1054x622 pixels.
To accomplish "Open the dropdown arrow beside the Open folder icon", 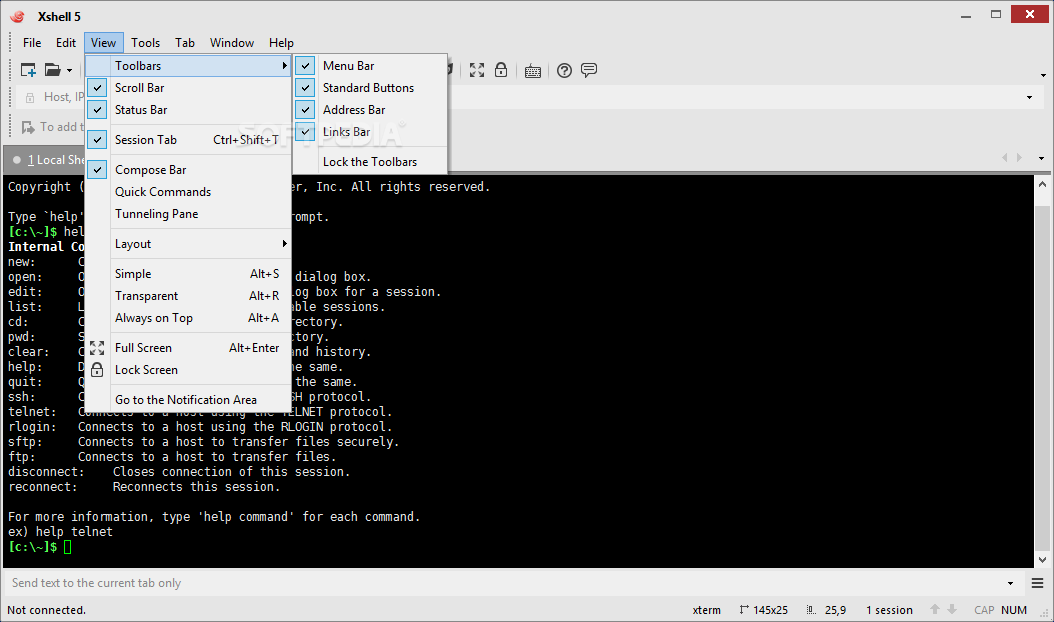I will coord(69,71).
